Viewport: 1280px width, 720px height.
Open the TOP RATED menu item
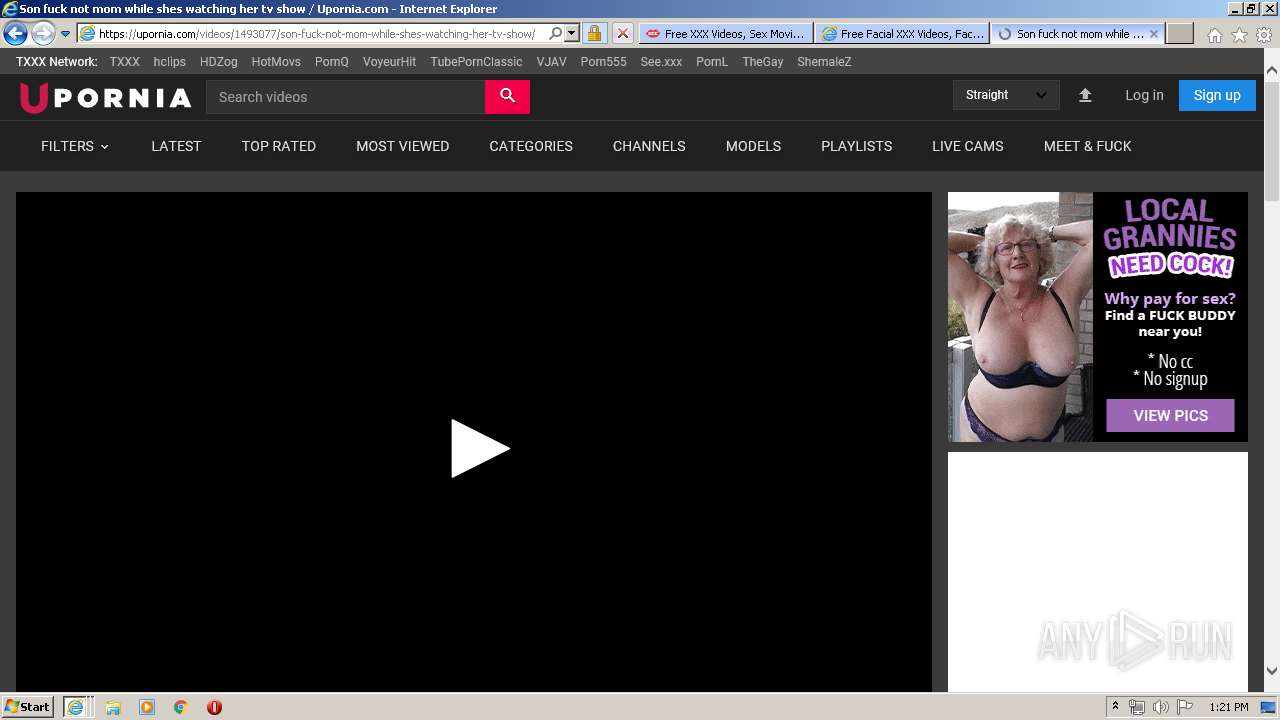click(x=279, y=146)
